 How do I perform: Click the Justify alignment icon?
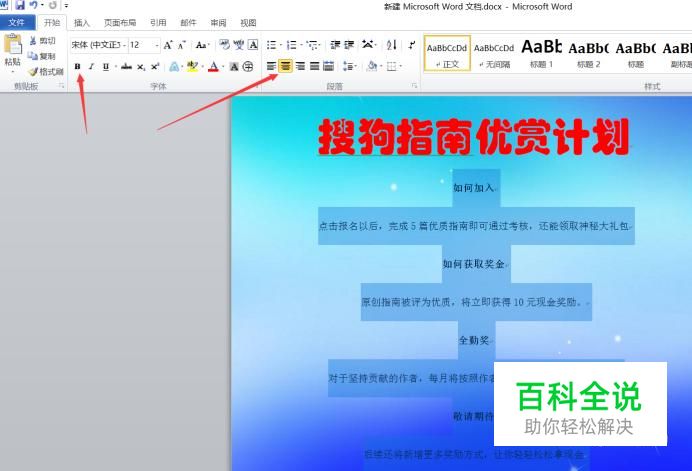click(x=314, y=66)
